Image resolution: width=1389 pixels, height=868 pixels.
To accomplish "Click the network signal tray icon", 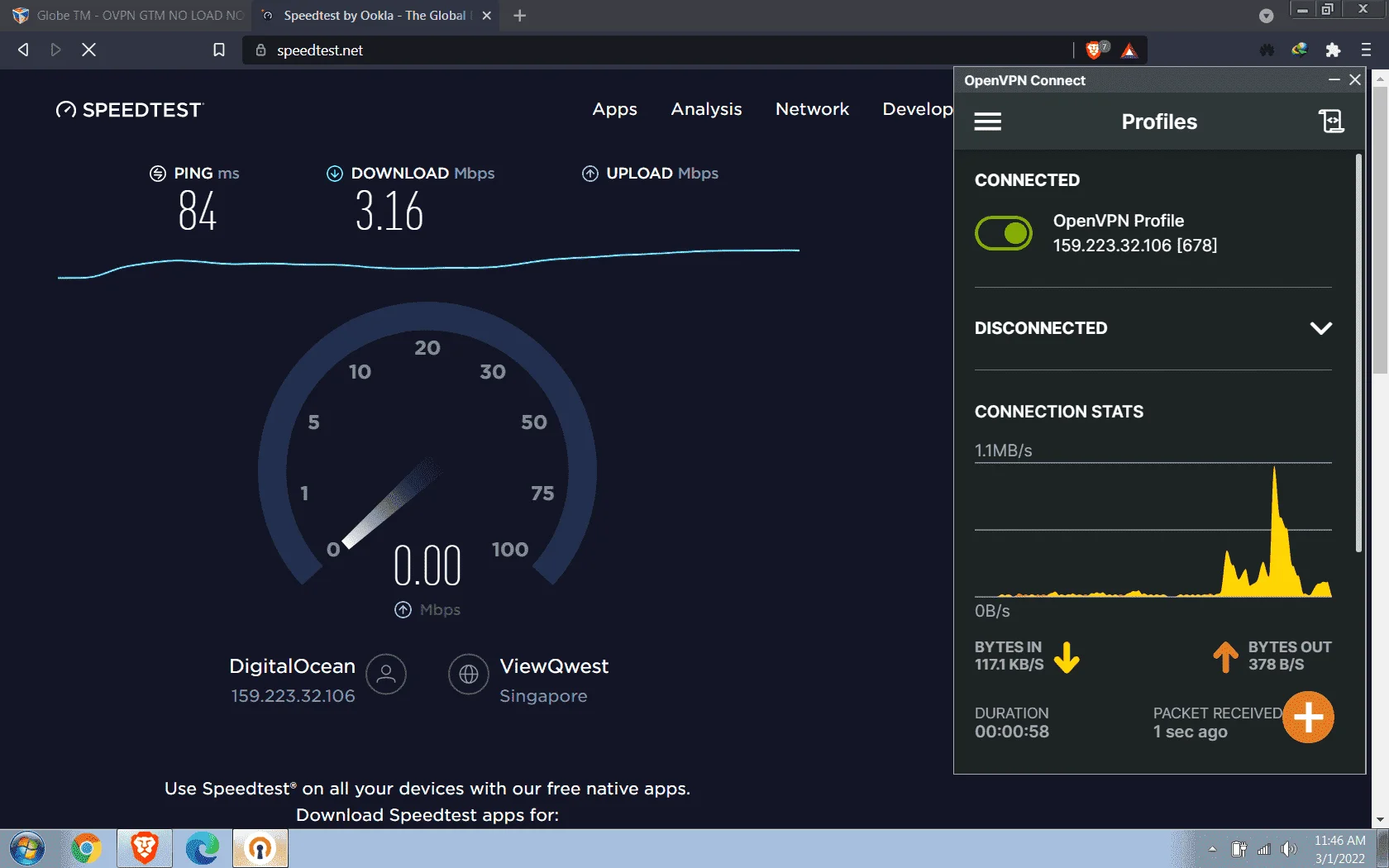I will click(x=1263, y=849).
